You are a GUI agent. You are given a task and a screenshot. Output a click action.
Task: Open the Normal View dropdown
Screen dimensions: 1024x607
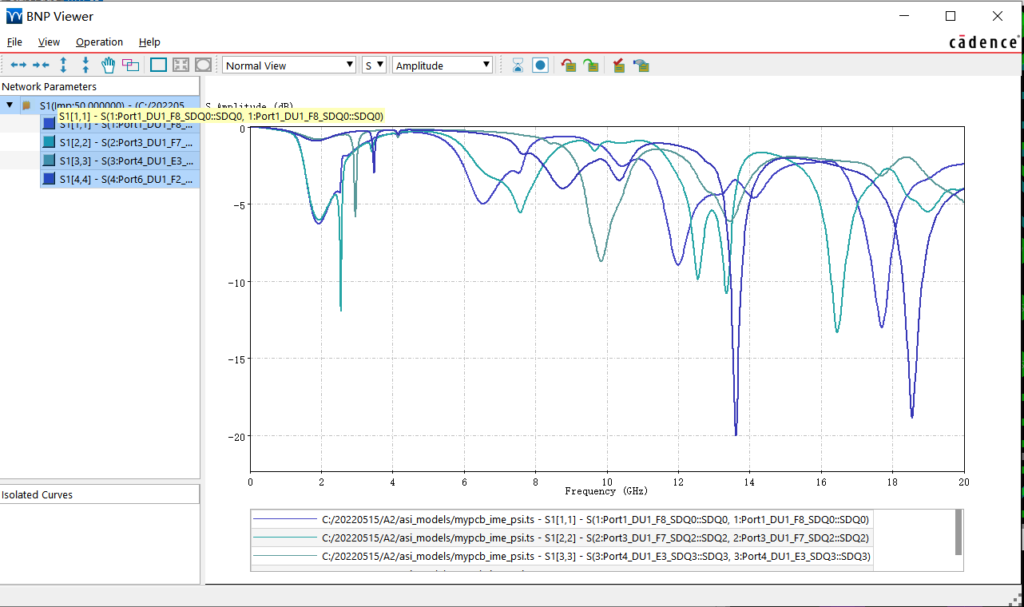pos(289,65)
